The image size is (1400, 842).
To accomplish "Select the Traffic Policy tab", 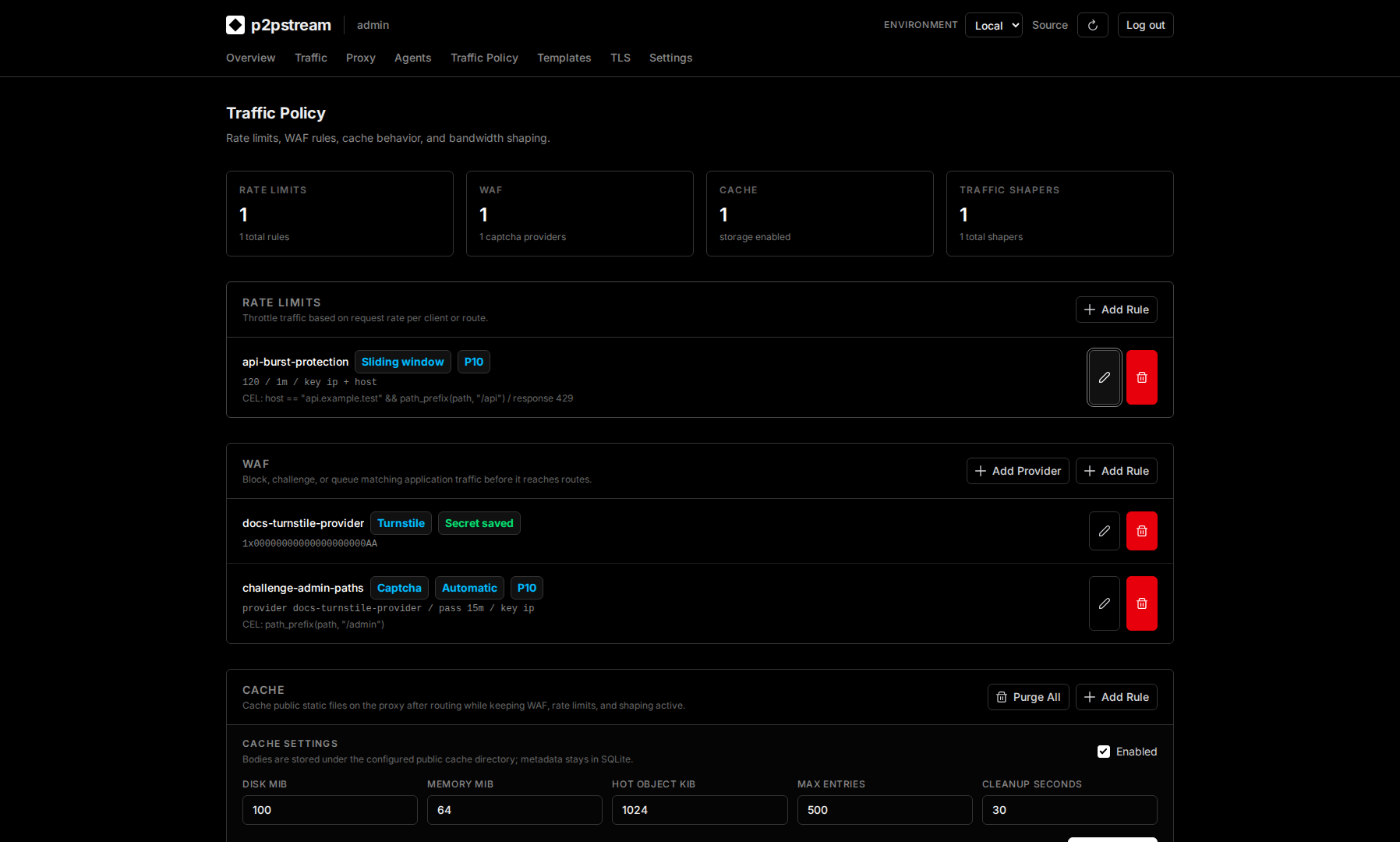I will click(x=484, y=58).
